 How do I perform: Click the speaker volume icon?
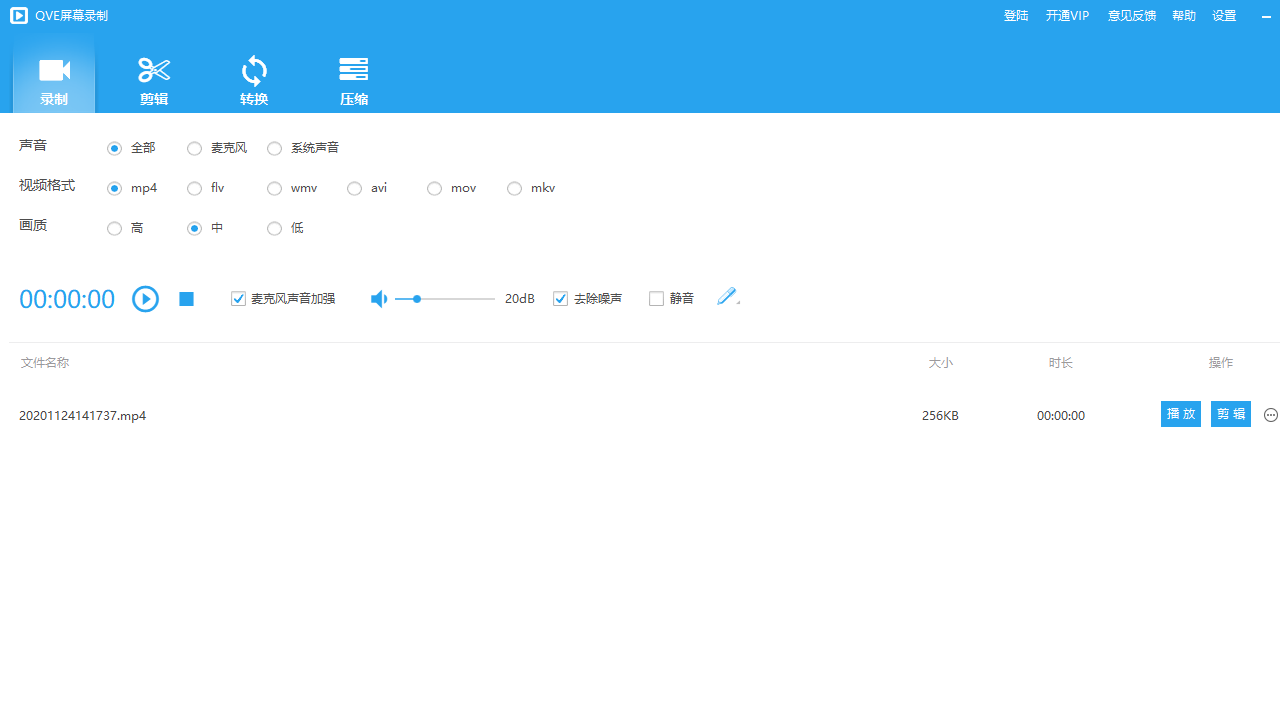(x=379, y=299)
